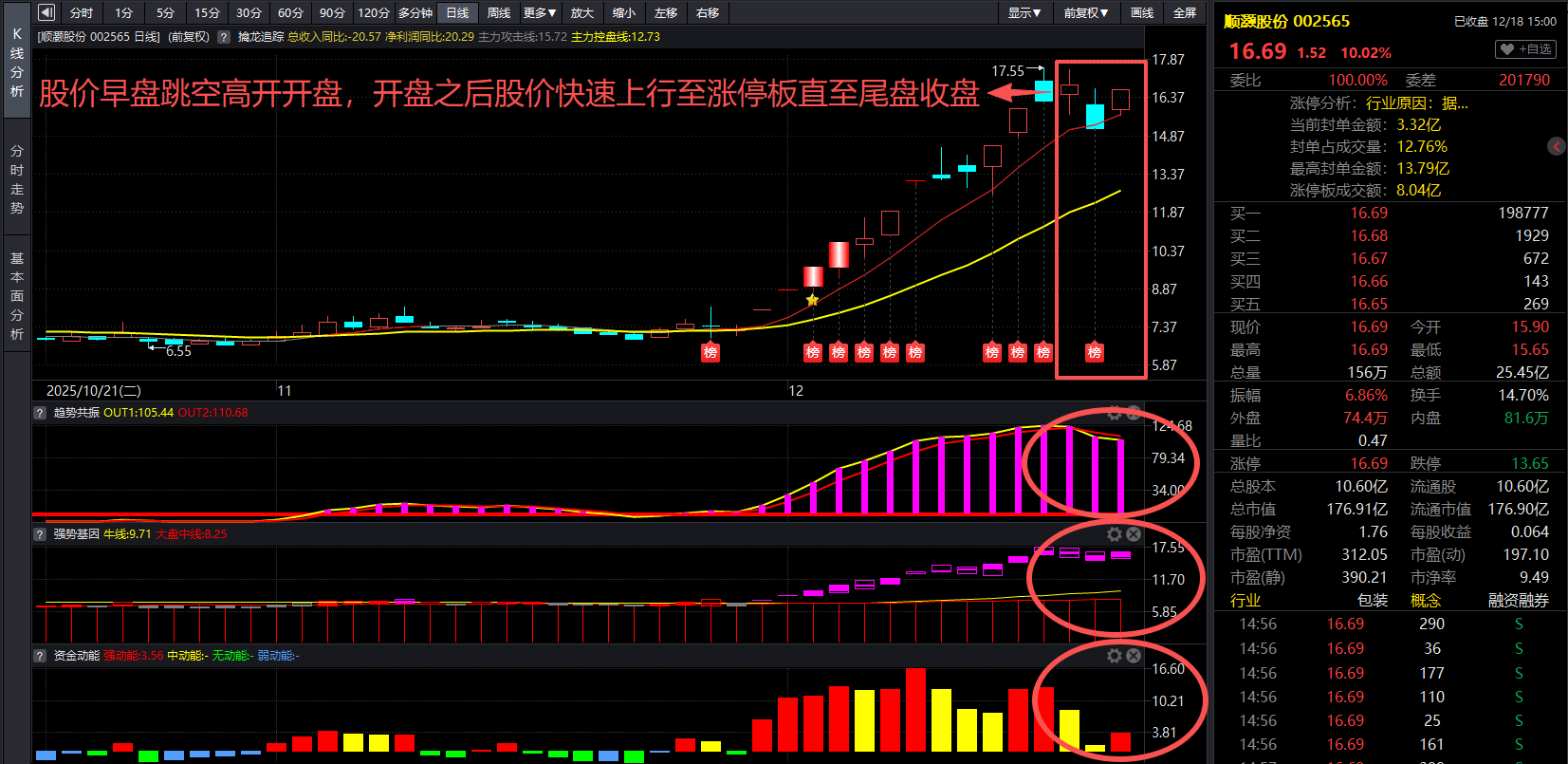This screenshot has height=764, width=1568.
Task: Open the 涨停分析 industry reason text
Action: (1417, 102)
